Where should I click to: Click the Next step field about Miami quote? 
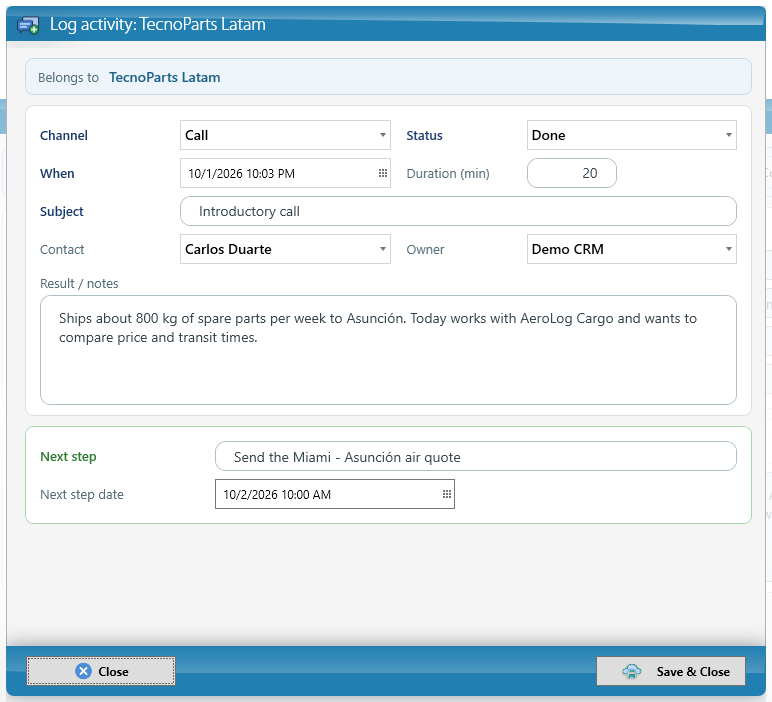coord(476,456)
